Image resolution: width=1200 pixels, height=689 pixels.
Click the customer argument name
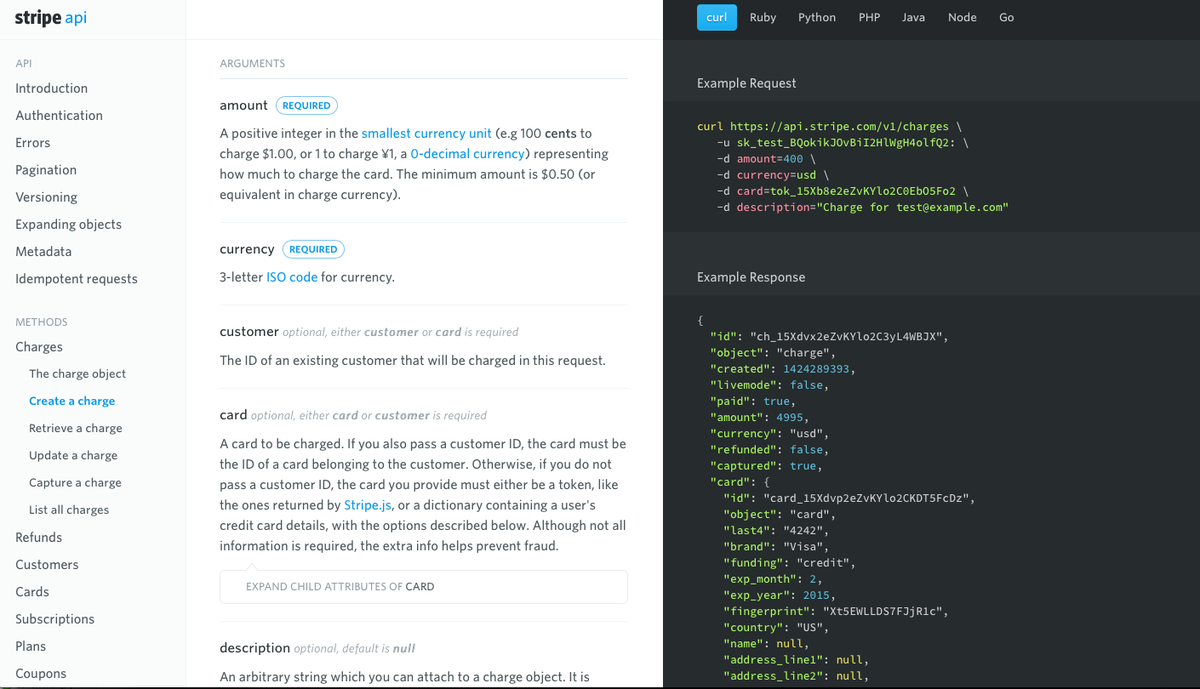point(249,331)
